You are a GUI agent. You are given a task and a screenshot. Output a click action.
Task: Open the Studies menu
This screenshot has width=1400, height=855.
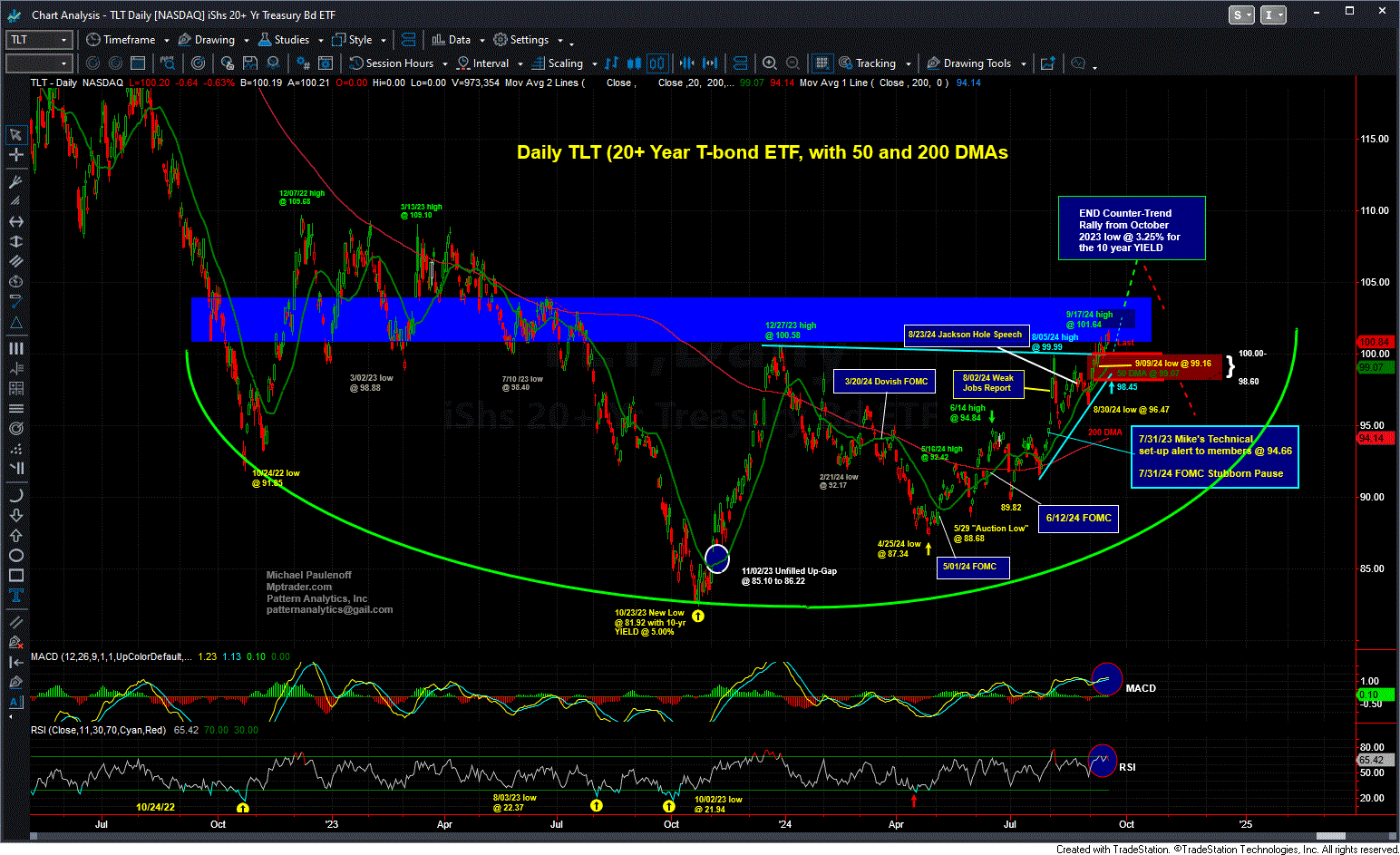[290, 40]
